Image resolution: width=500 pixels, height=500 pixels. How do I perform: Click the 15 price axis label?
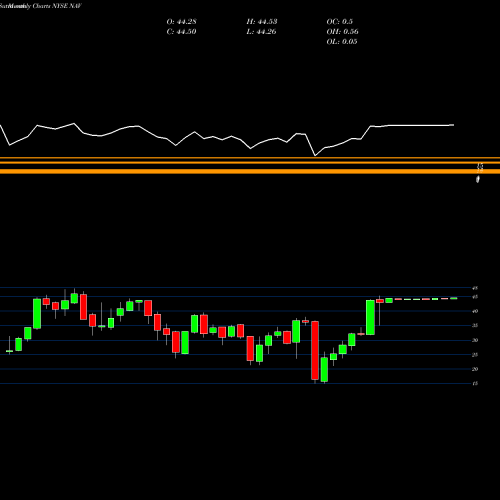coord(475,383)
